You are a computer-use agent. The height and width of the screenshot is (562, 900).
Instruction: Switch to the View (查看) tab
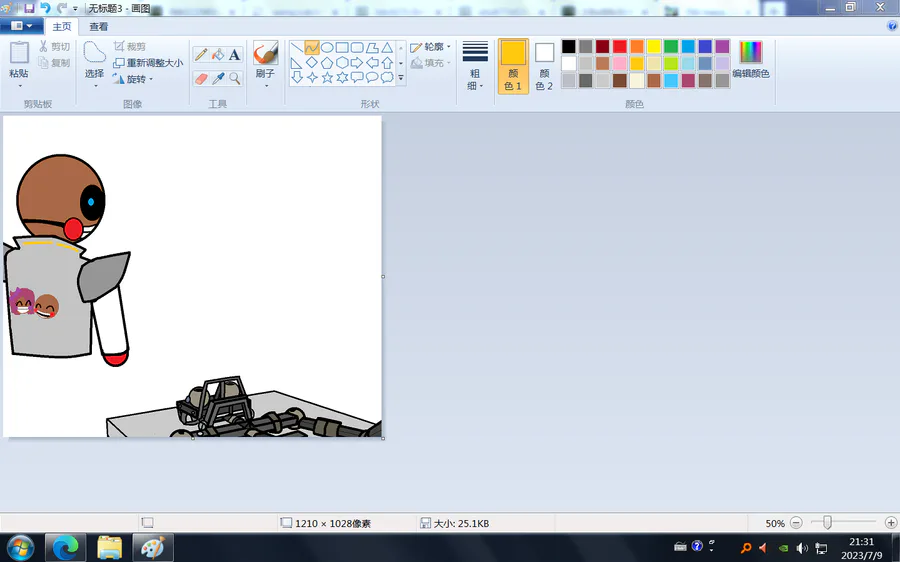[x=99, y=26]
